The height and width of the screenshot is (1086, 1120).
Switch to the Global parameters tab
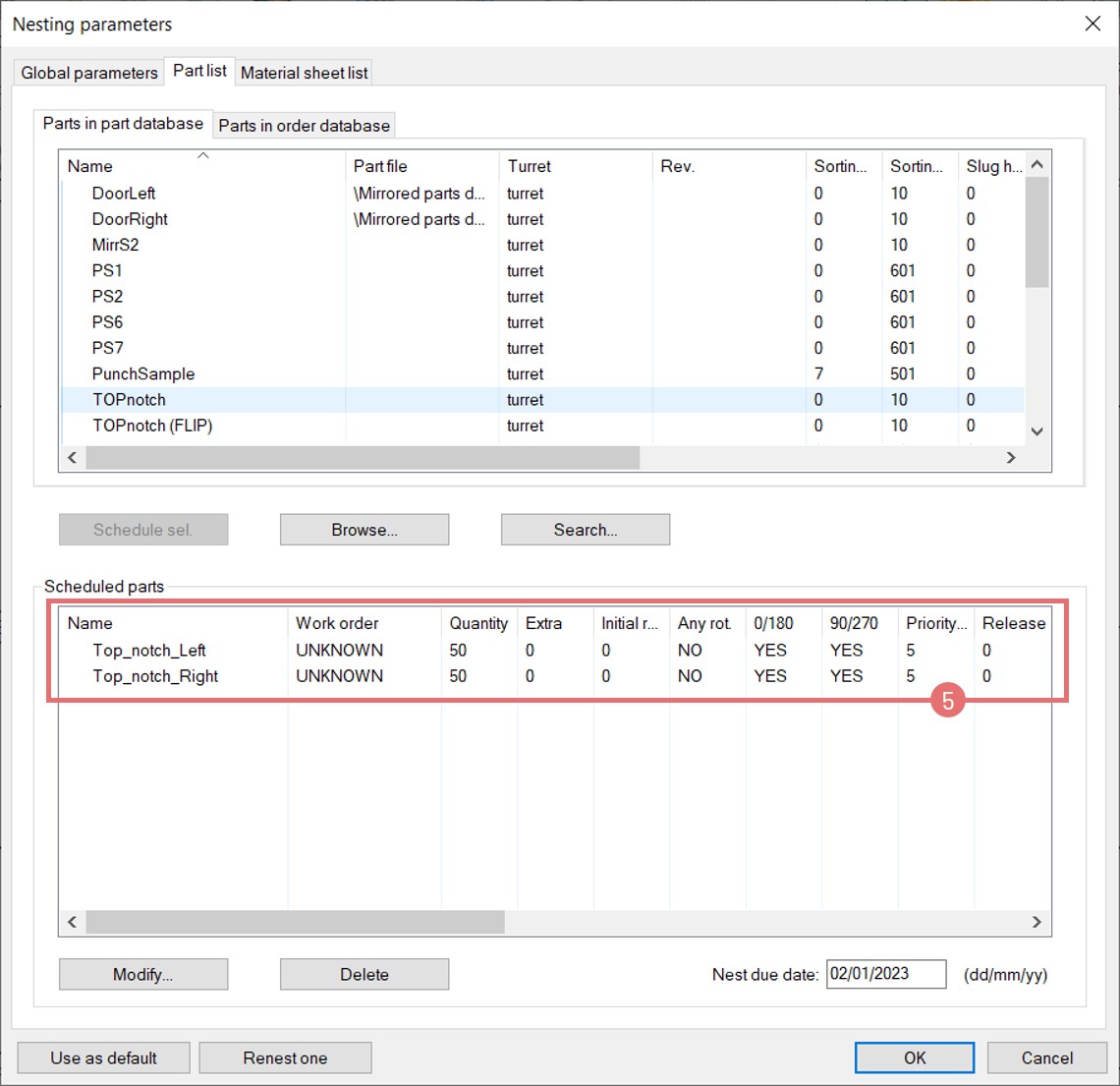click(x=89, y=73)
